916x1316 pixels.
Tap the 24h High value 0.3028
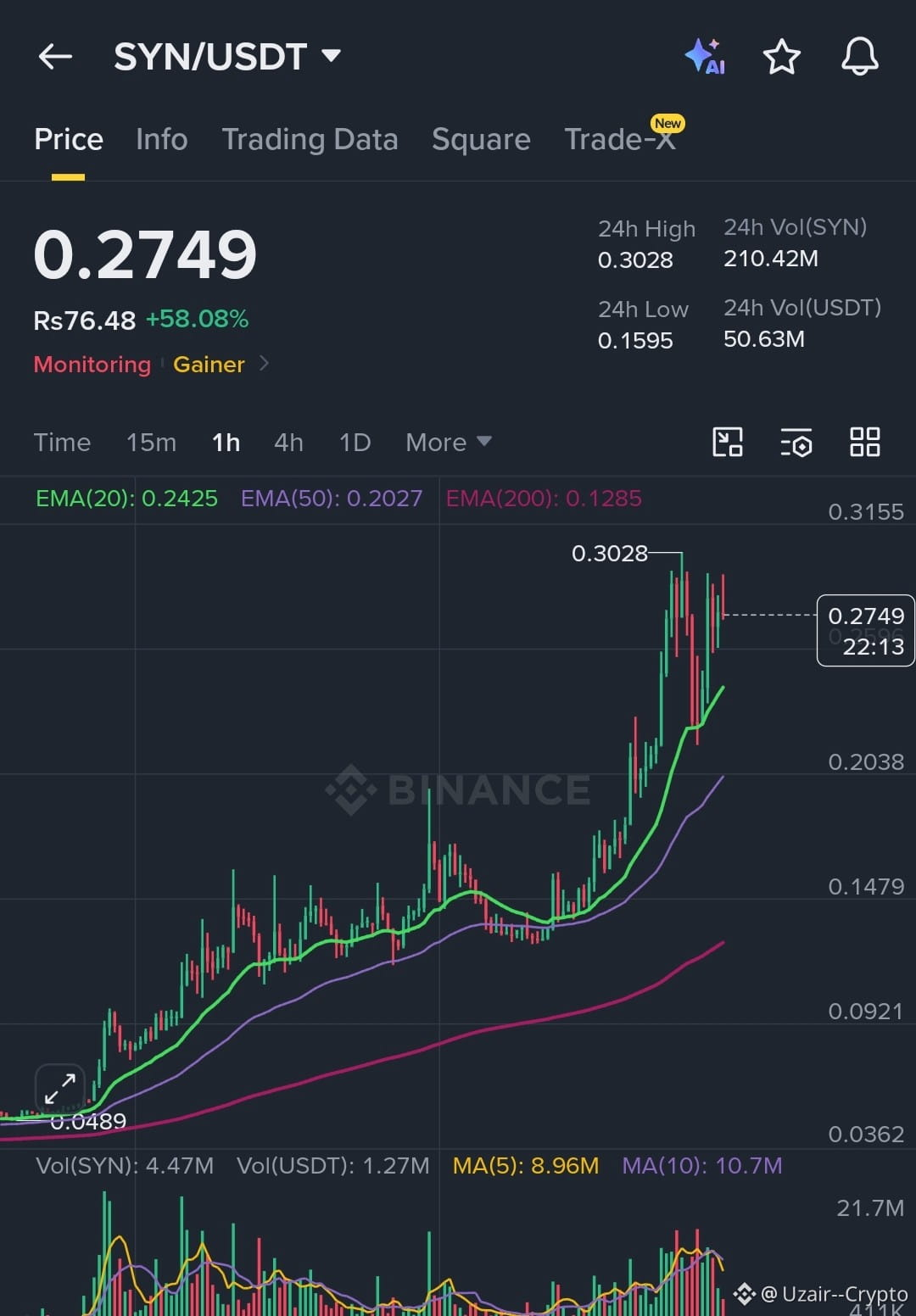point(635,260)
